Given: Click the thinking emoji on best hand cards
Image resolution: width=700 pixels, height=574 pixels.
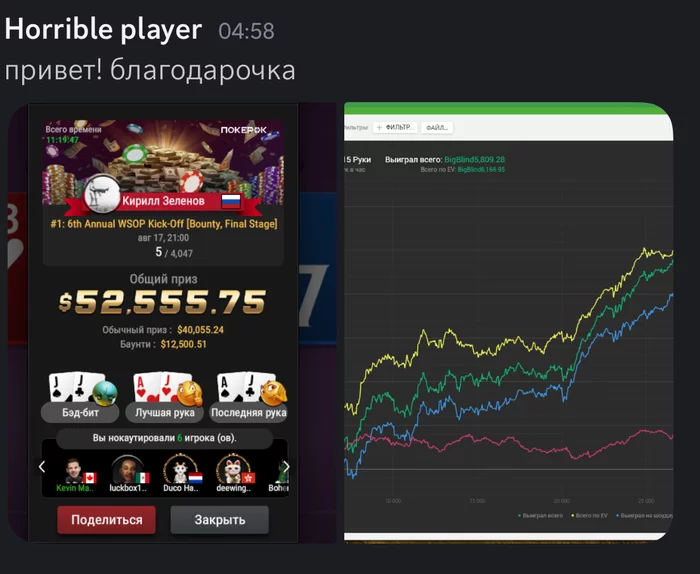Looking at the screenshot, I should 190,393.
